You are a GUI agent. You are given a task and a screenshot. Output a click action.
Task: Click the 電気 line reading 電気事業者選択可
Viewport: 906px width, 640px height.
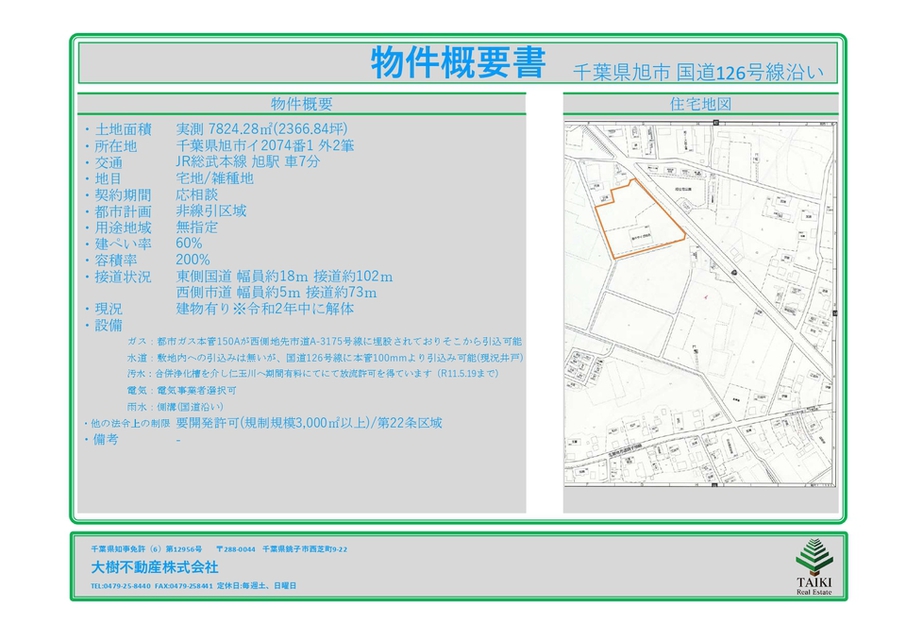[x=181, y=390]
